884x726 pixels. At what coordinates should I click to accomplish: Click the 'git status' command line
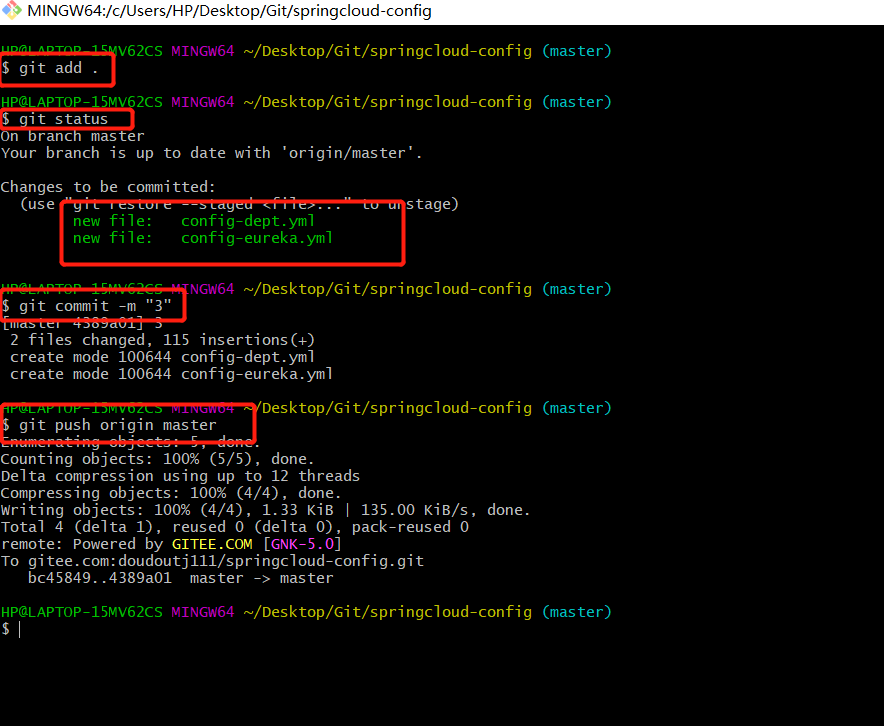click(x=54, y=119)
